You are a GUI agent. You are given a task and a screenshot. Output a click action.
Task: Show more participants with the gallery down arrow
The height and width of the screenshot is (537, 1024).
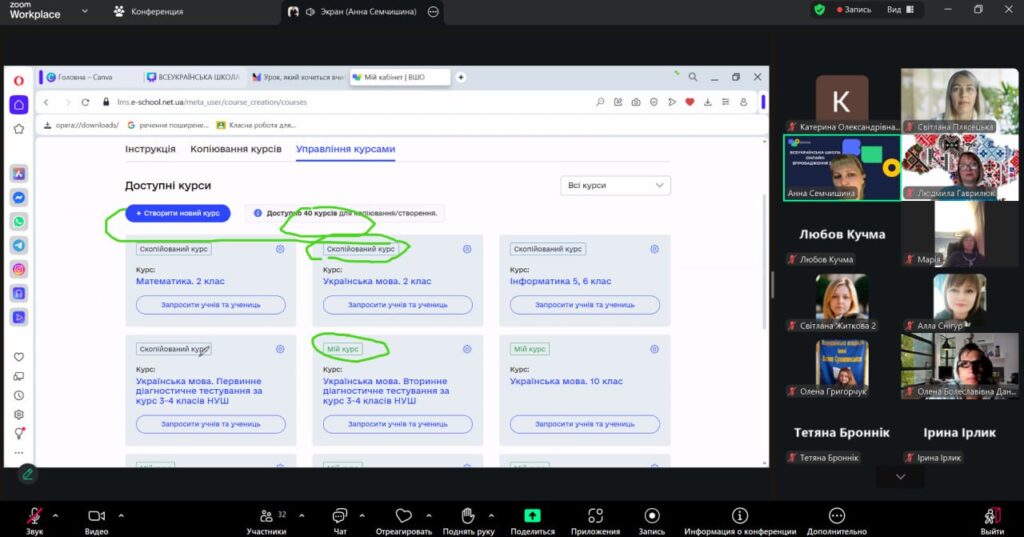point(900,477)
